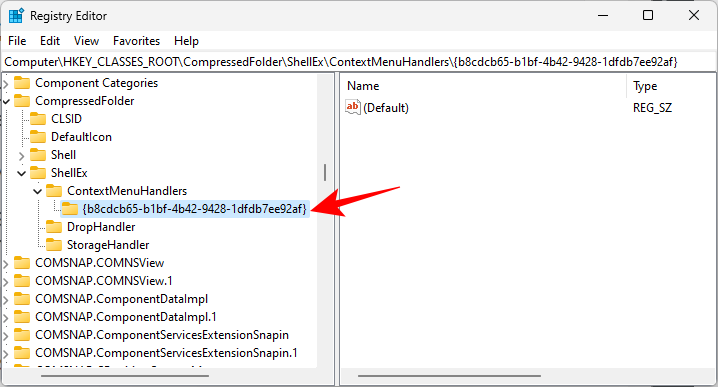718x387 pixels.
Task: Expand the COMSNAP.COMNSView key
Action: pyautogui.click(x=6, y=264)
